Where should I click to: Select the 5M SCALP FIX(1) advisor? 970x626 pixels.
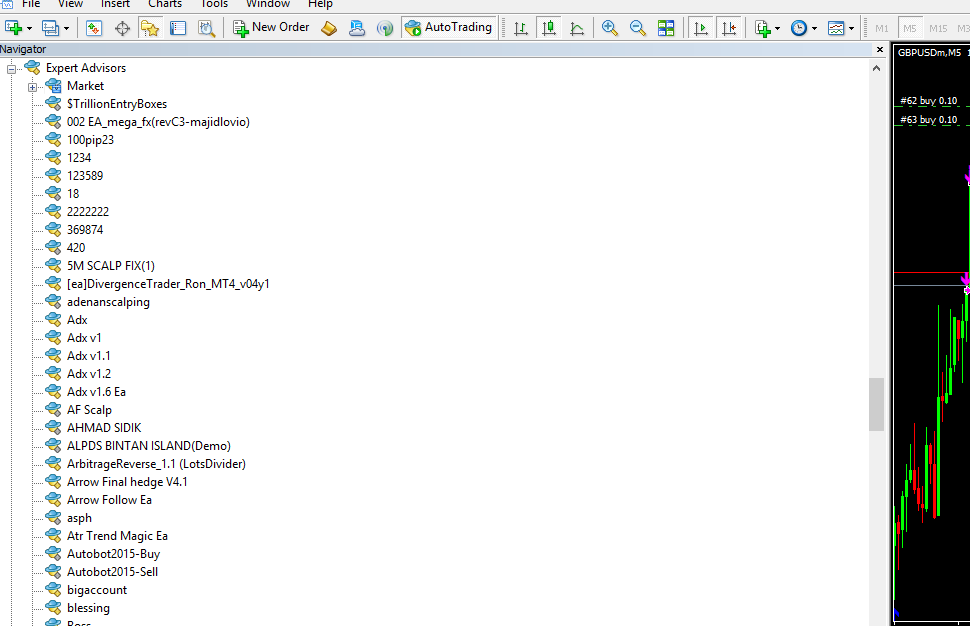click(x=111, y=266)
